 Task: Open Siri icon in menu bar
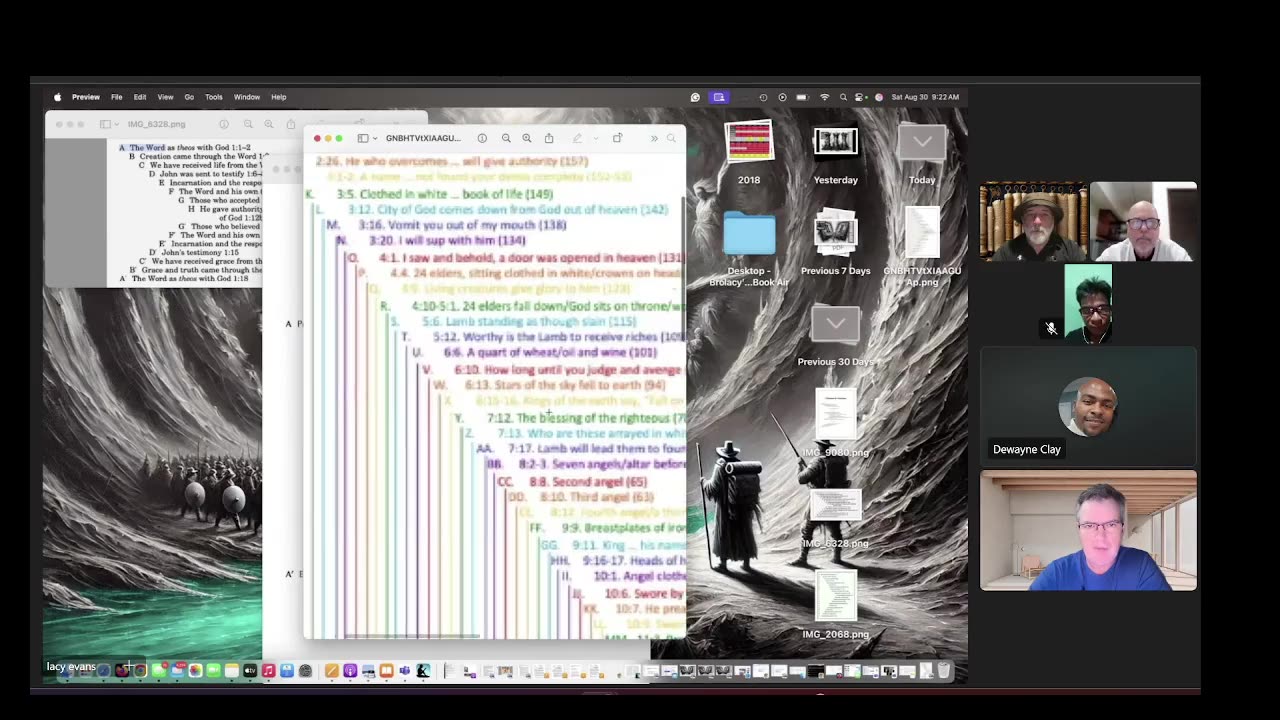879,97
